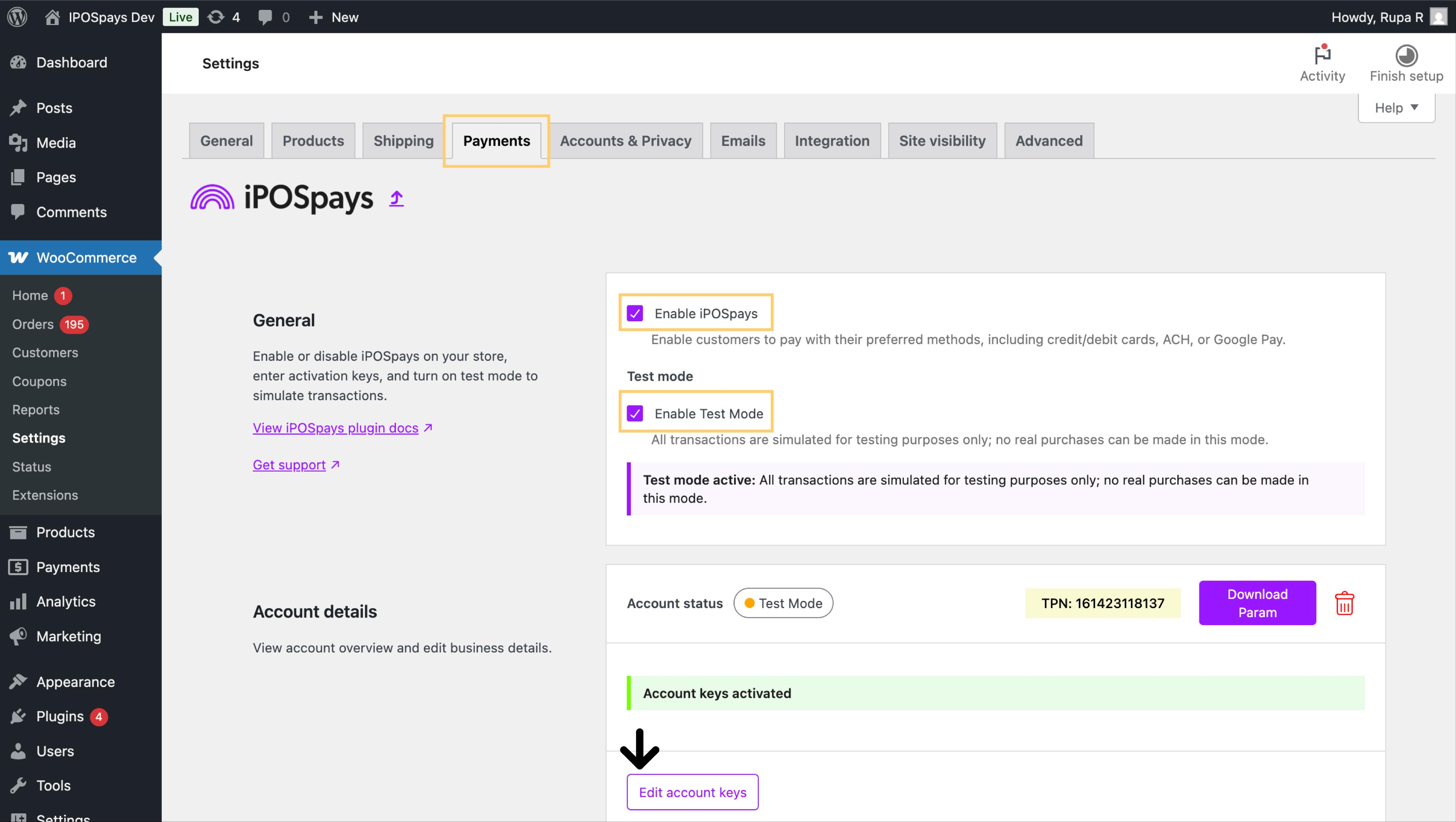The width and height of the screenshot is (1456, 822).
Task: Disable the Enable Test Mode checkbox
Action: click(x=635, y=413)
